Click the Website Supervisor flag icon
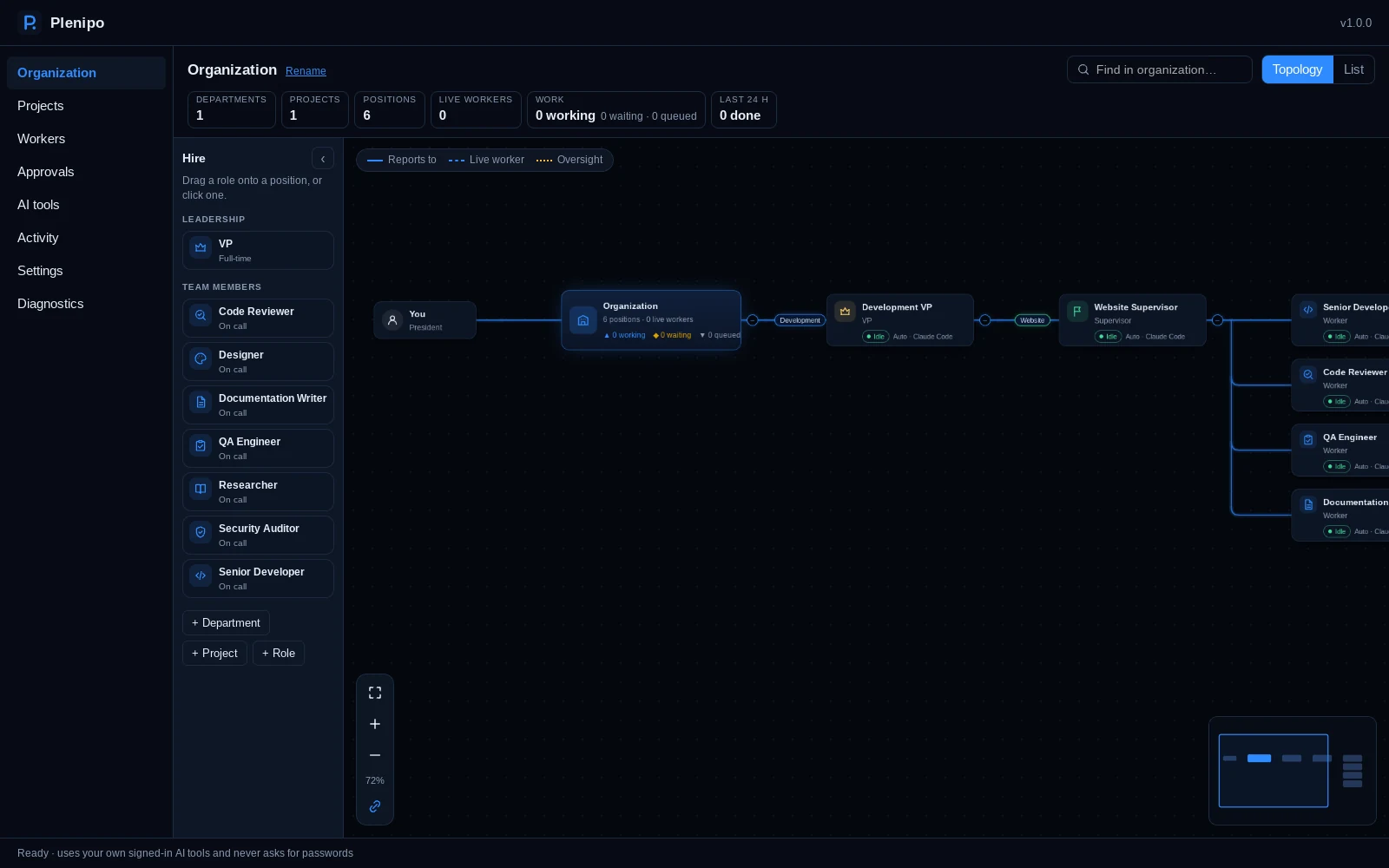The image size is (1389, 868). tap(1077, 311)
